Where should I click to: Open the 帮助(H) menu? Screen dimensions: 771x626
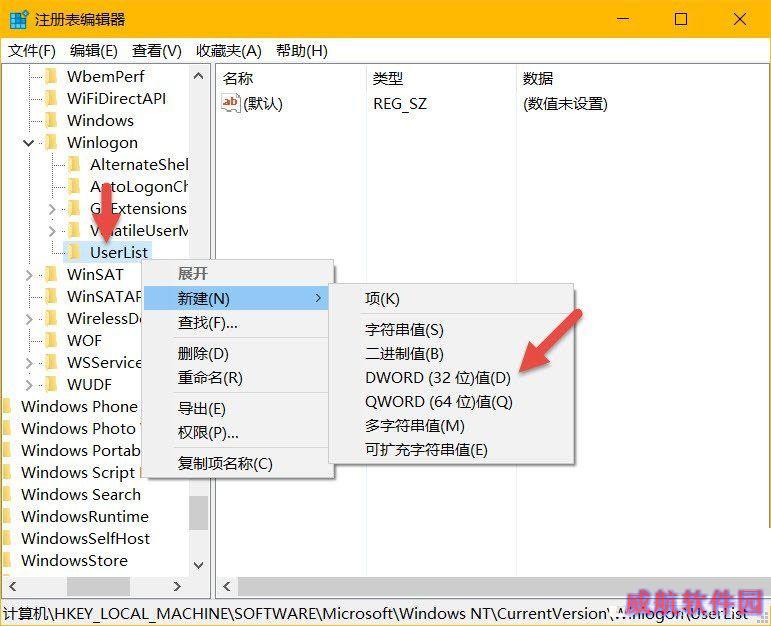click(x=302, y=51)
